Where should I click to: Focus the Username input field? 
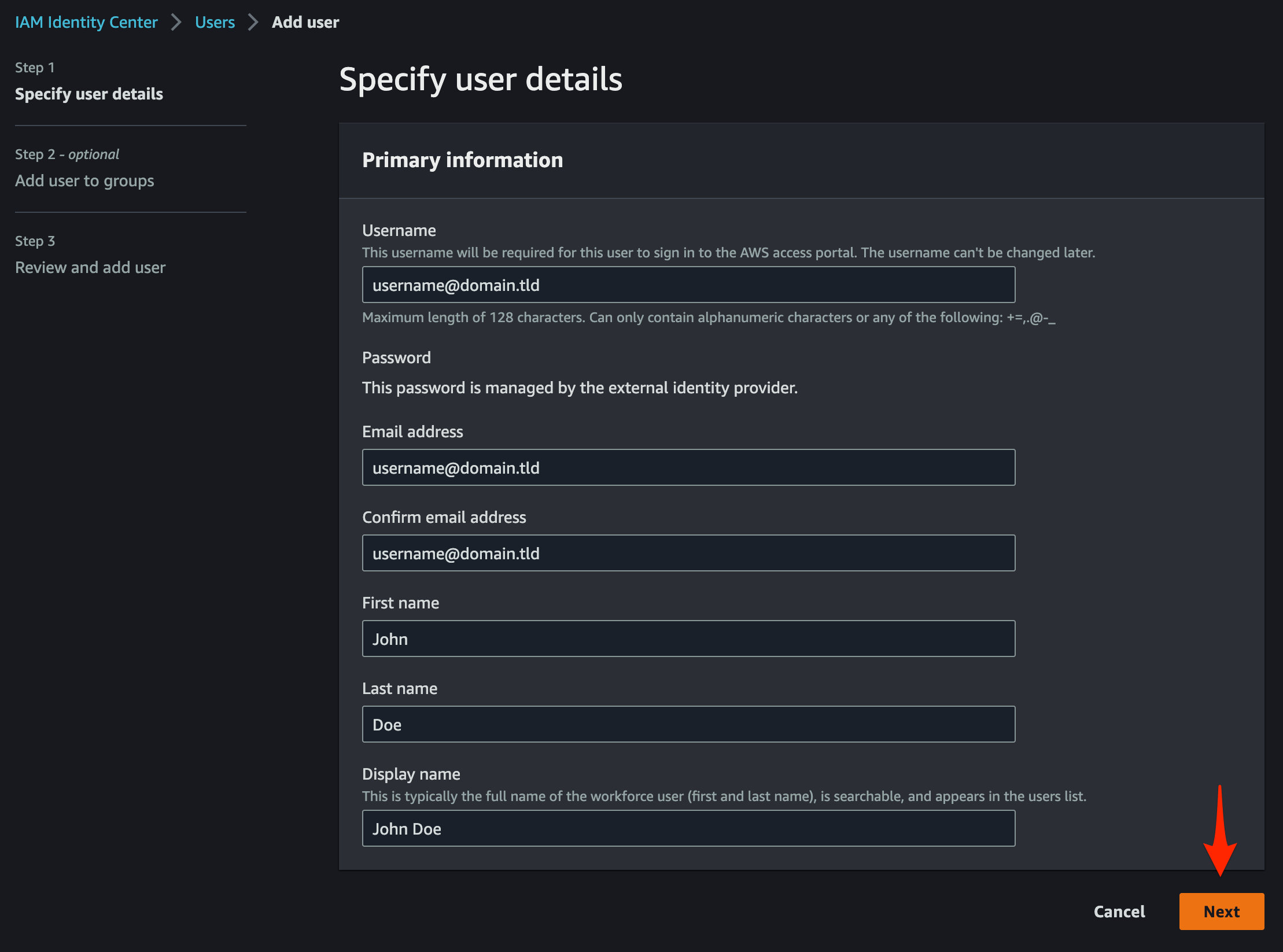pyautogui.click(x=688, y=285)
